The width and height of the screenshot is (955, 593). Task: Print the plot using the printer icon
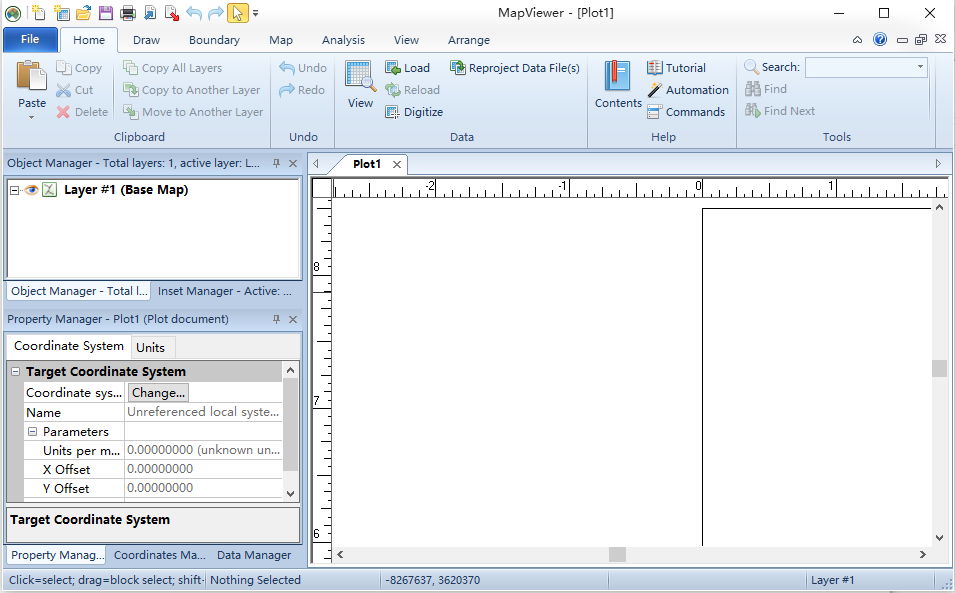click(x=127, y=12)
